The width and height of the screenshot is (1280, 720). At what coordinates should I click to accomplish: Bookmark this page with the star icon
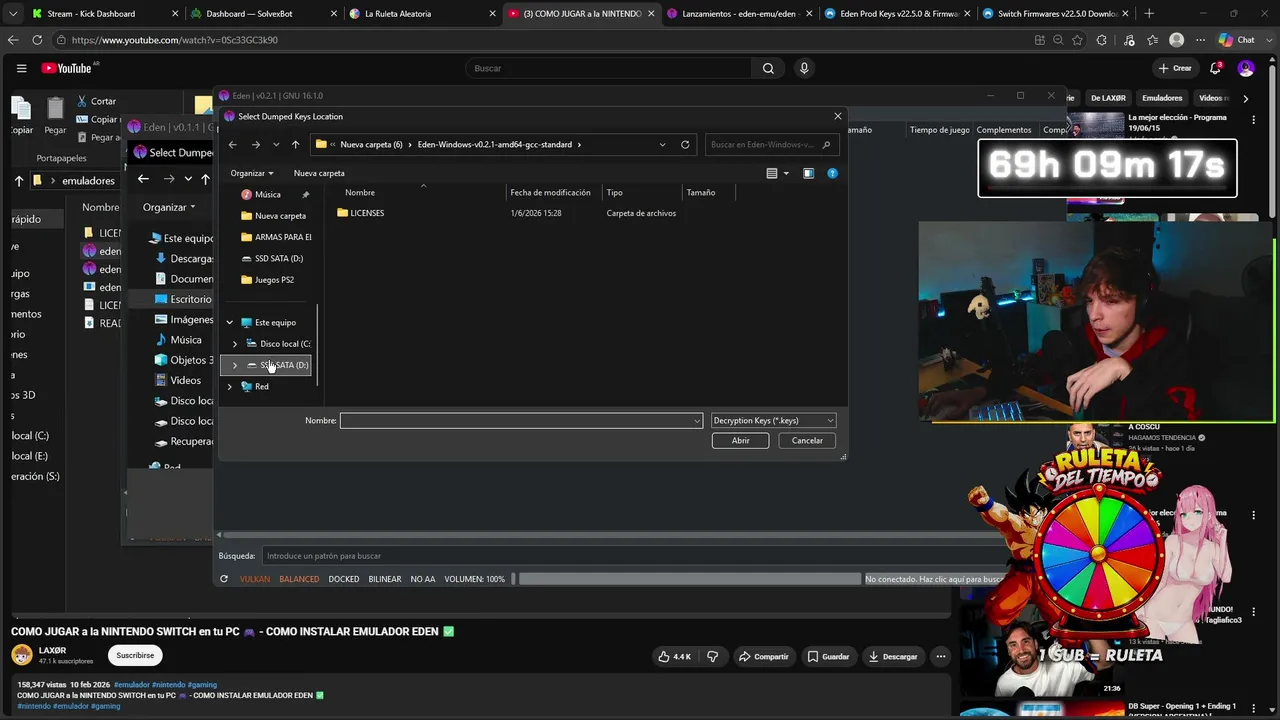pyautogui.click(x=1077, y=40)
